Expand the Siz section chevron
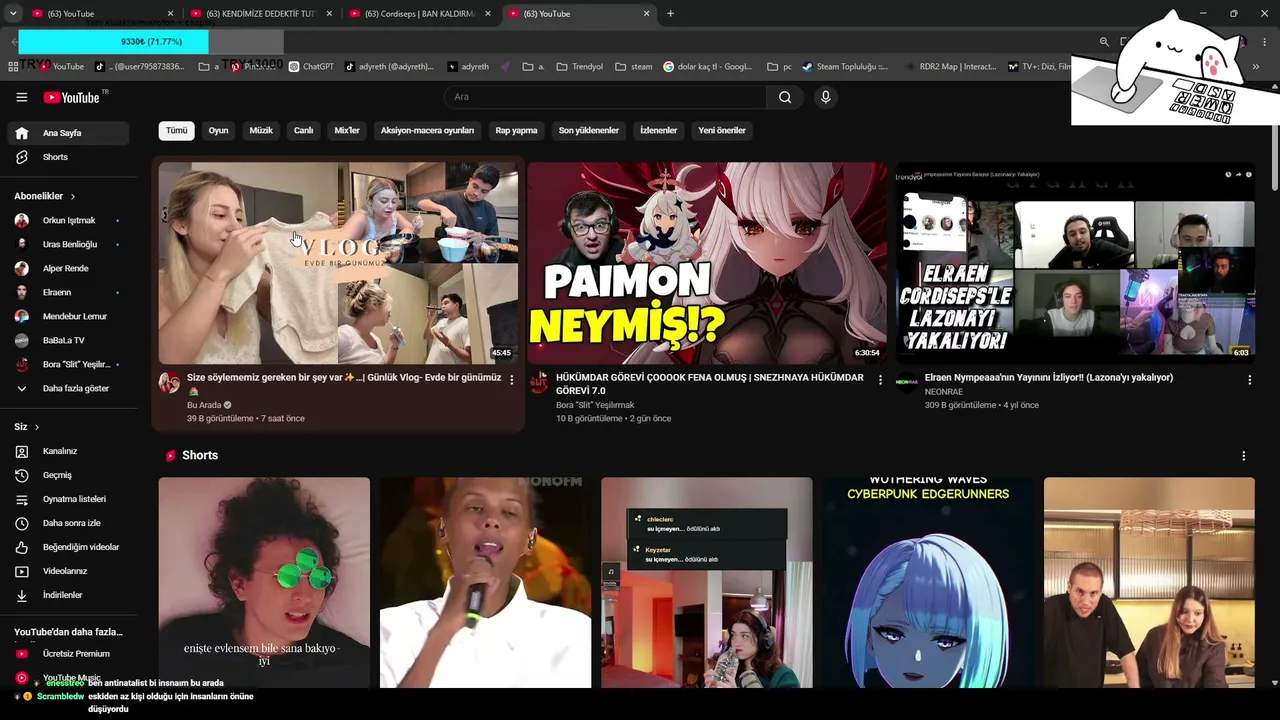This screenshot has height=720, width=1280. 37,427
